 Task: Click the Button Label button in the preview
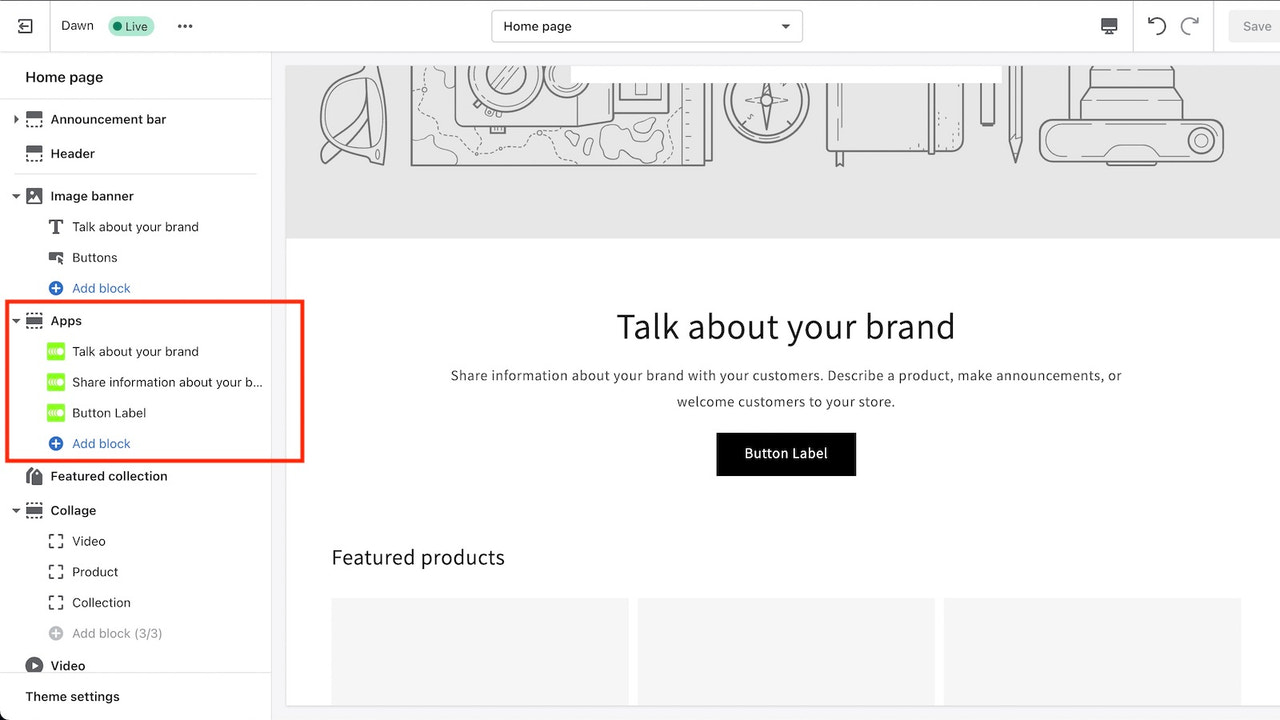[786, 454]
